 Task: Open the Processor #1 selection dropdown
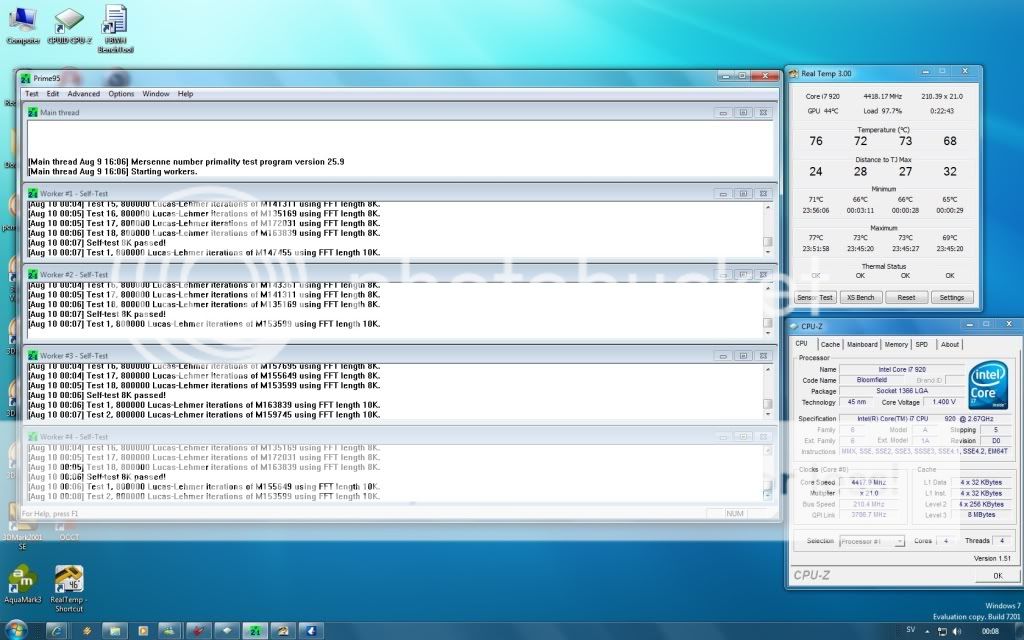tap(872, 541)
